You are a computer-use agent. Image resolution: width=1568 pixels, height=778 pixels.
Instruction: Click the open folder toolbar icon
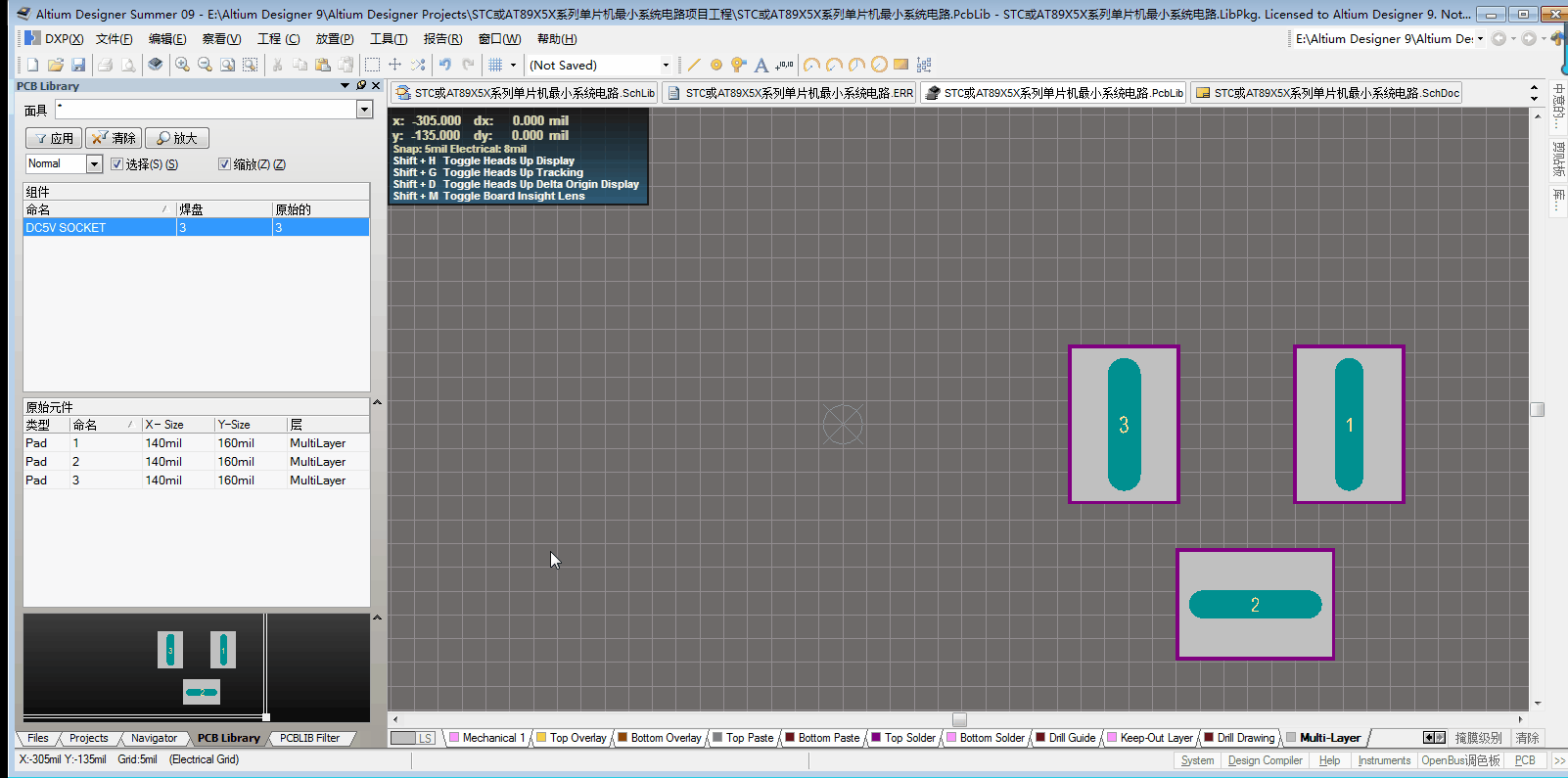[56, 65]
